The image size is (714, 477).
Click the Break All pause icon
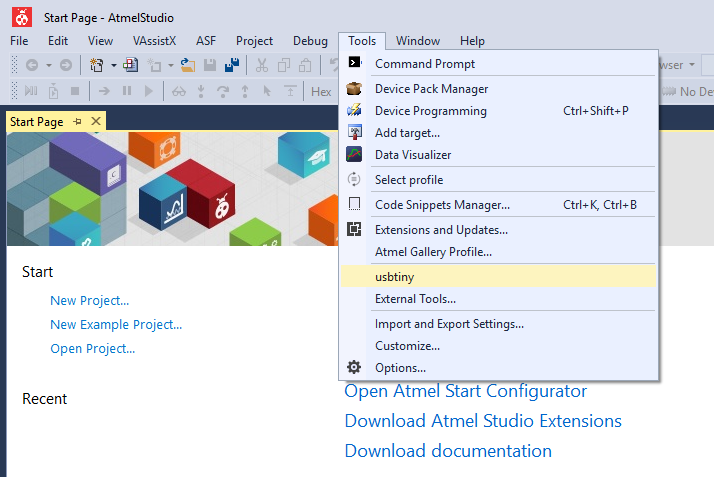pos(127,91)
